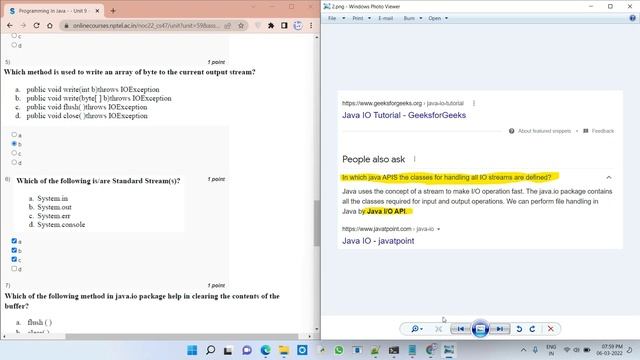Go to previous image in Photo Viewer
This screenshot has height=360, width=640.
pos(460,329)
